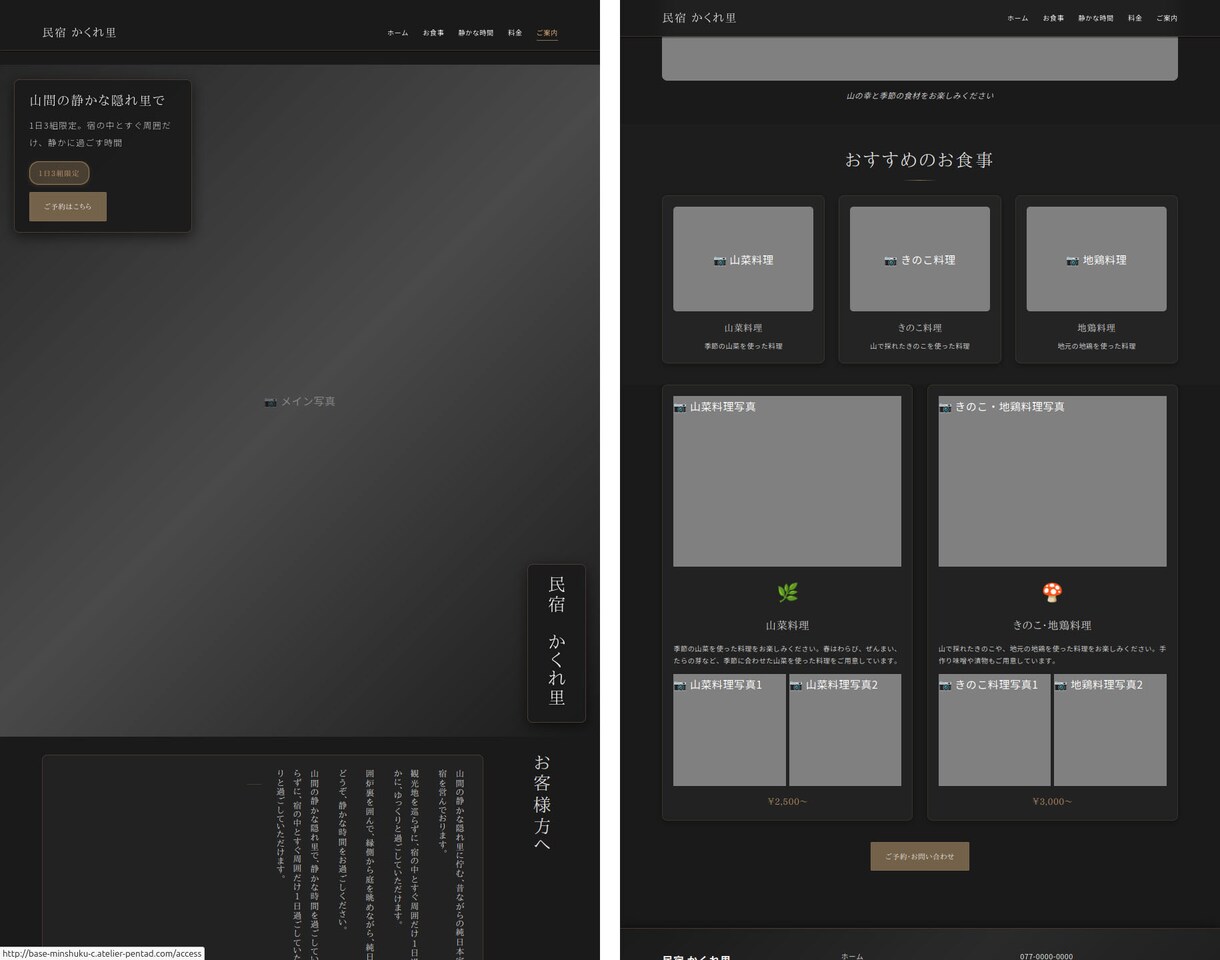This screenshot has height=960, width=1220.
Task: Click 山で採れたきのこを使った料理 caption
Action: click(920, 346)
